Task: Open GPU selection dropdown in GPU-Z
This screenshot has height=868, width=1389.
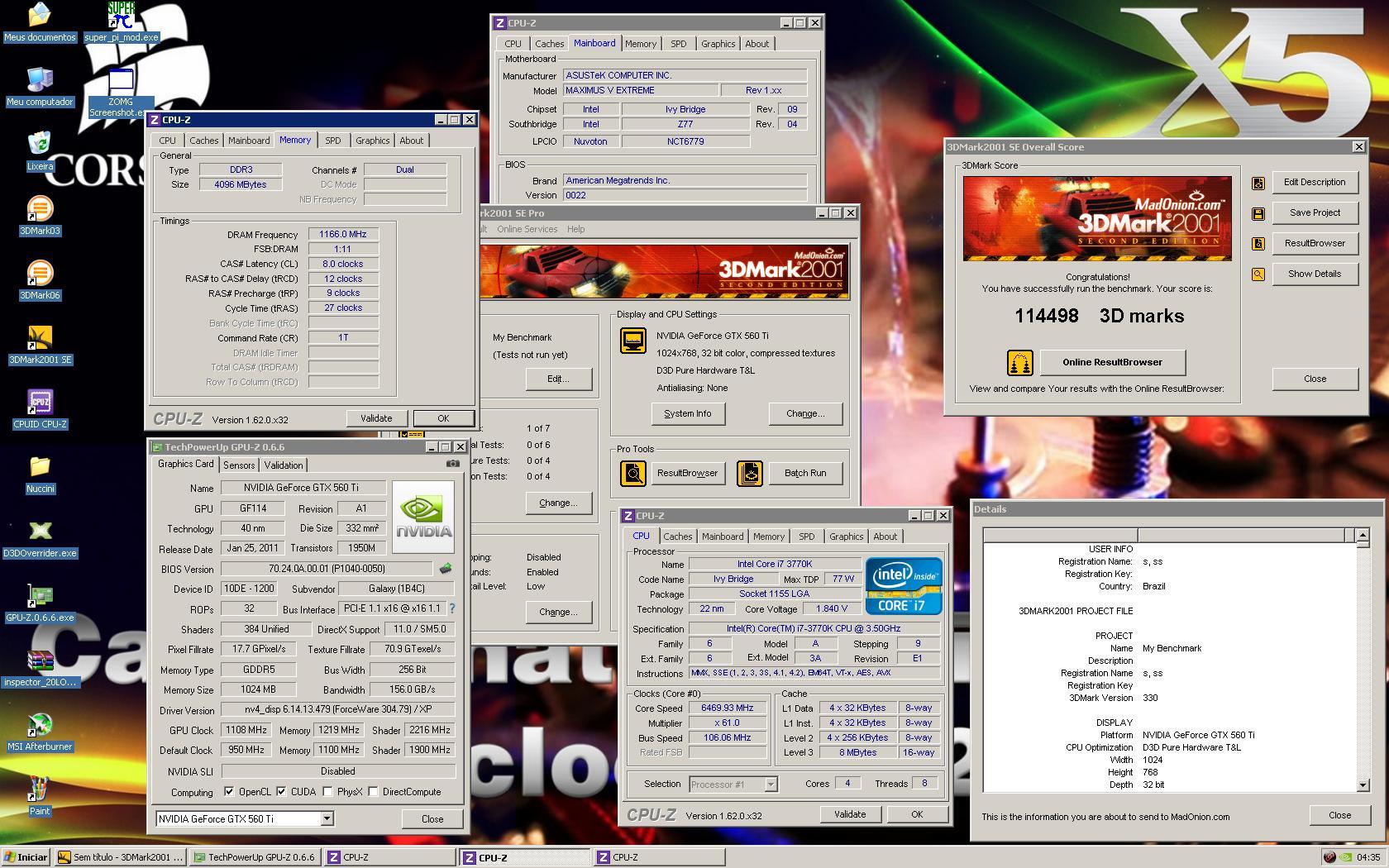Action: (x=327, y=818)
